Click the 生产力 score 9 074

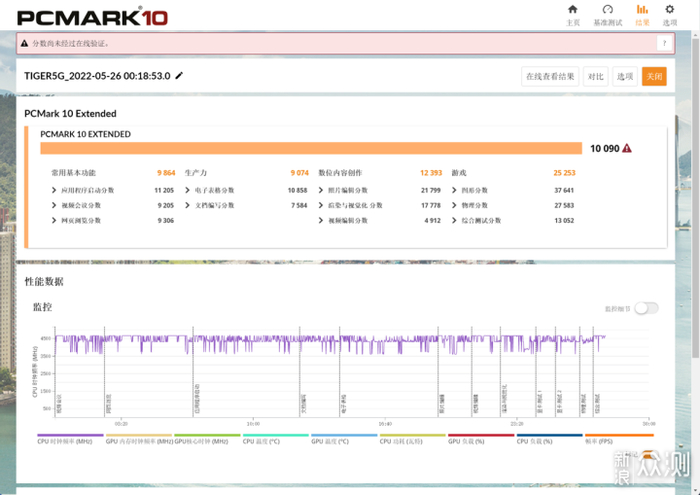click(x=299, y=173)
